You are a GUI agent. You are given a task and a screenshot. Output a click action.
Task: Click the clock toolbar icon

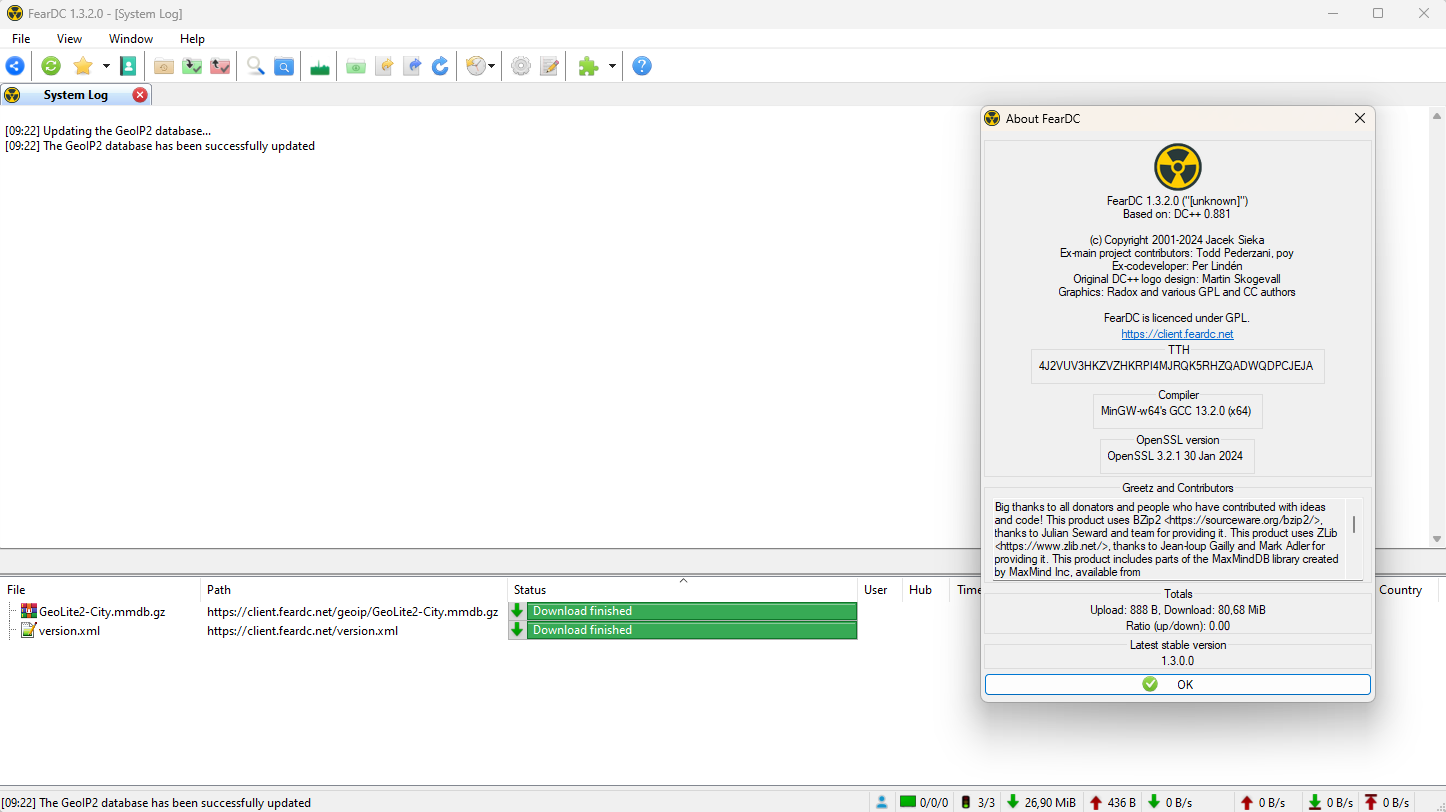click(476, 66)
